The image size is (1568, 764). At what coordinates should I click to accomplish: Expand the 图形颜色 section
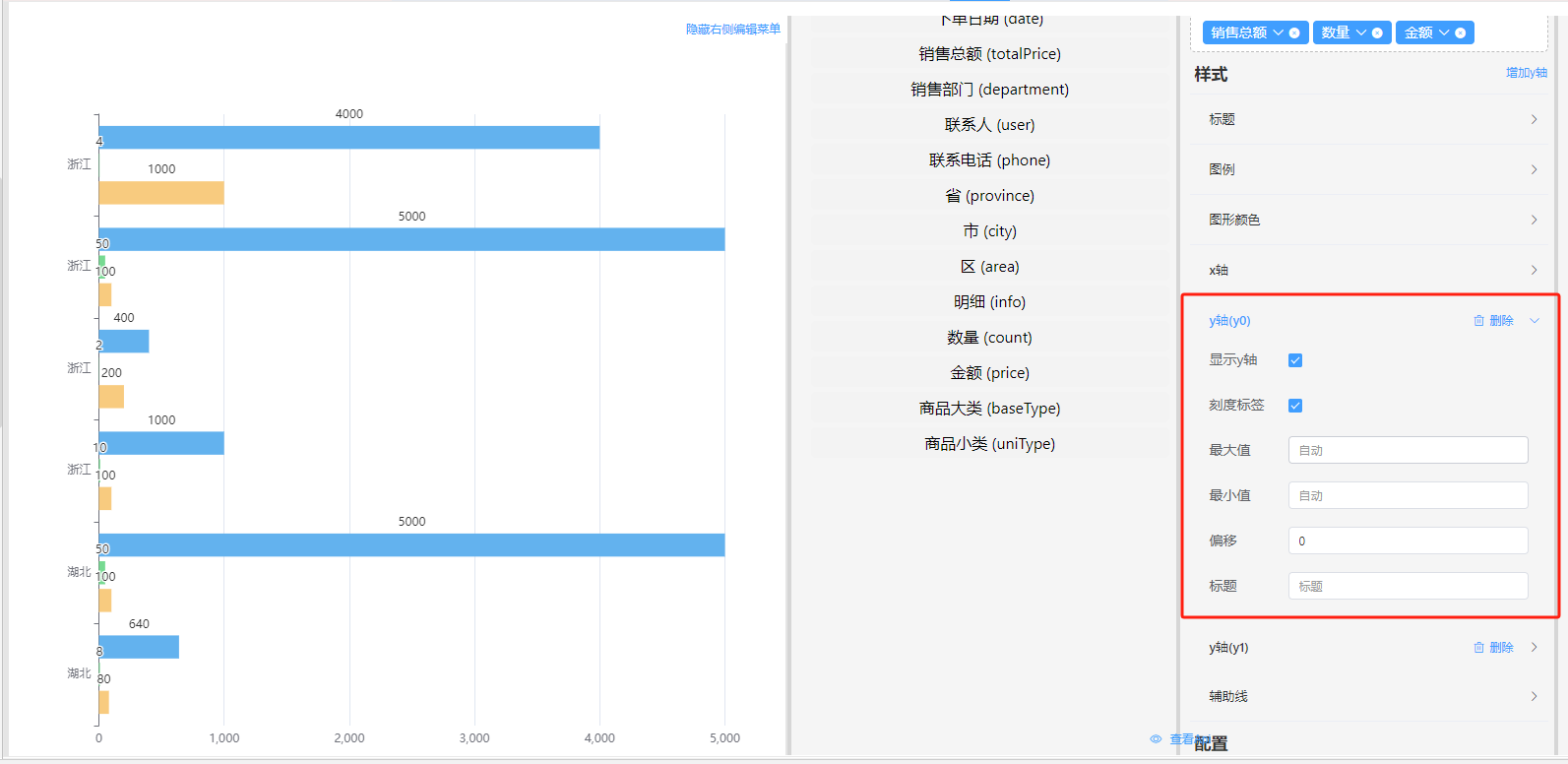[x=1533, y=220]
